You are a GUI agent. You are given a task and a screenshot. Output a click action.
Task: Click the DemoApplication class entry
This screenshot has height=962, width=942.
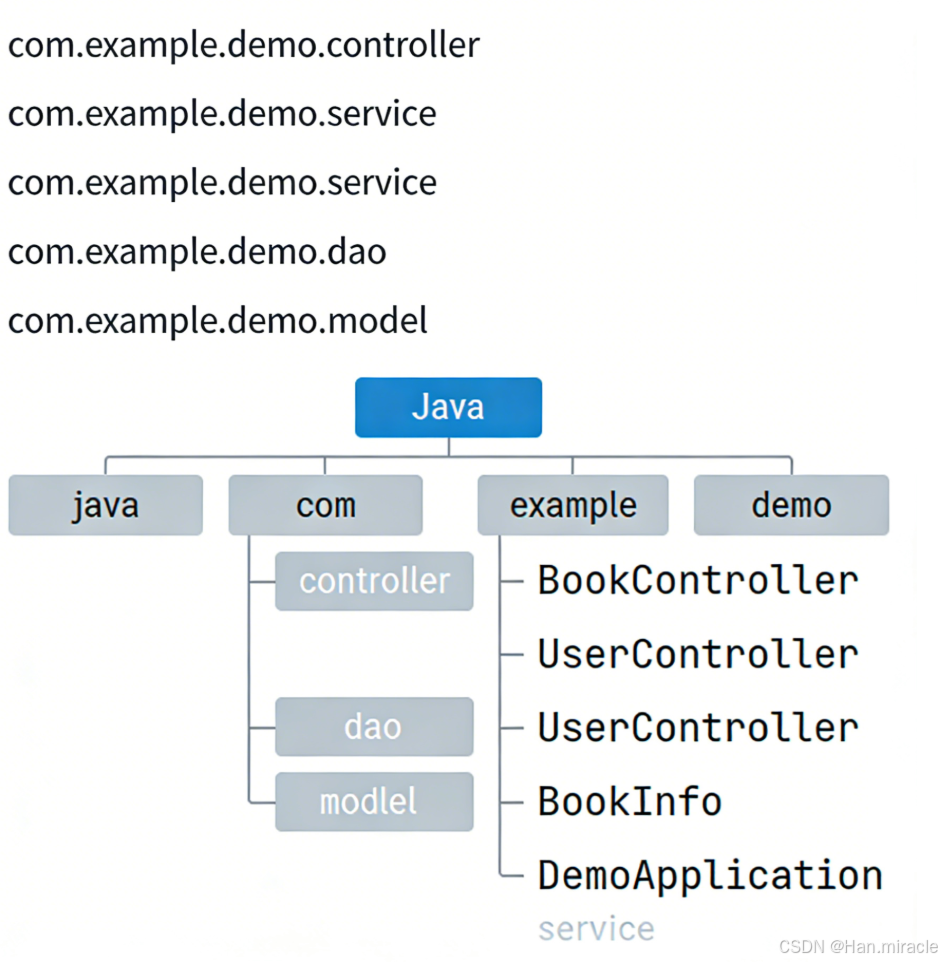[x=710, y=875]
